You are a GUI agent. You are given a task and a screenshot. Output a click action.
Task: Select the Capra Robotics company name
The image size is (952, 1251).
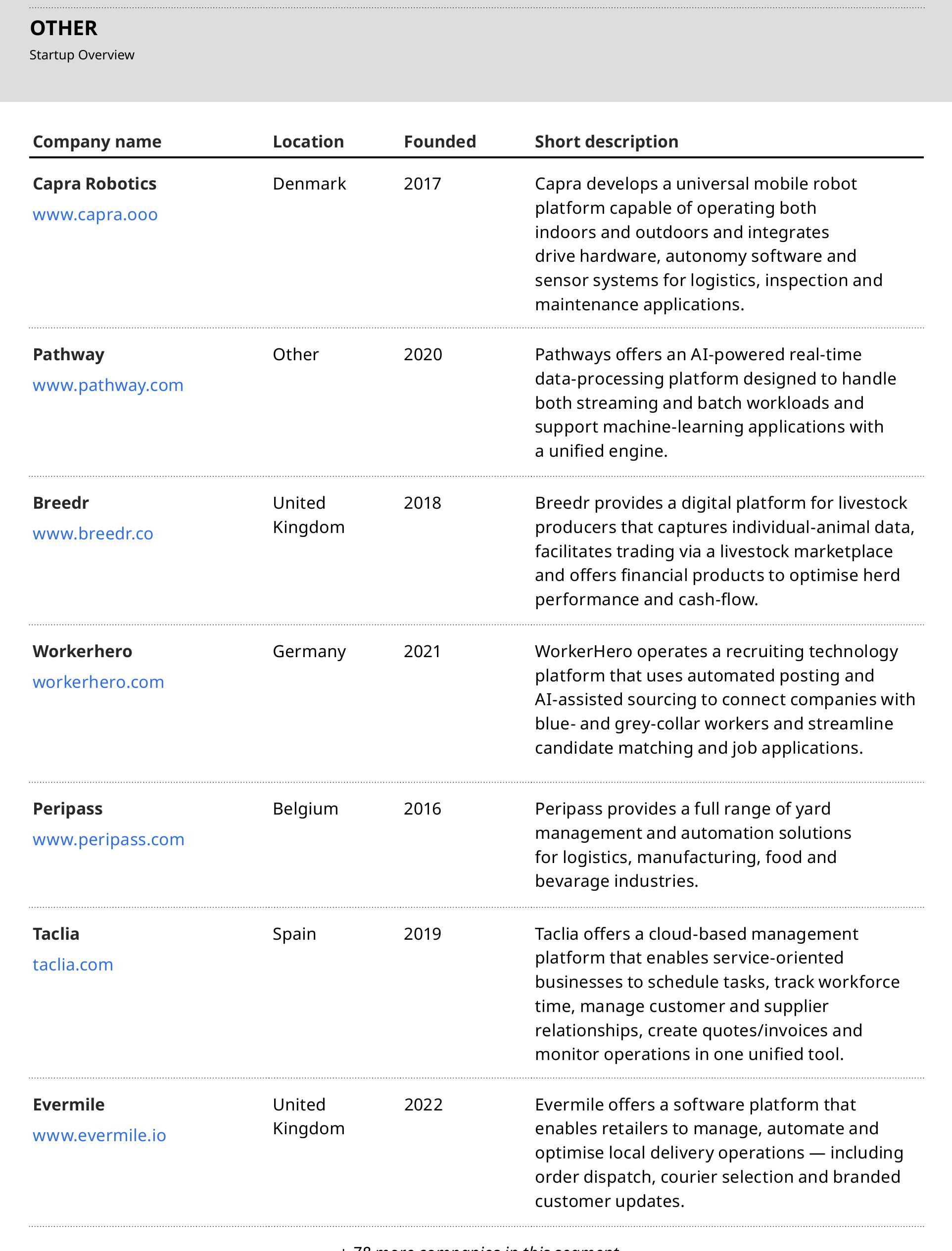coord(95,184)
